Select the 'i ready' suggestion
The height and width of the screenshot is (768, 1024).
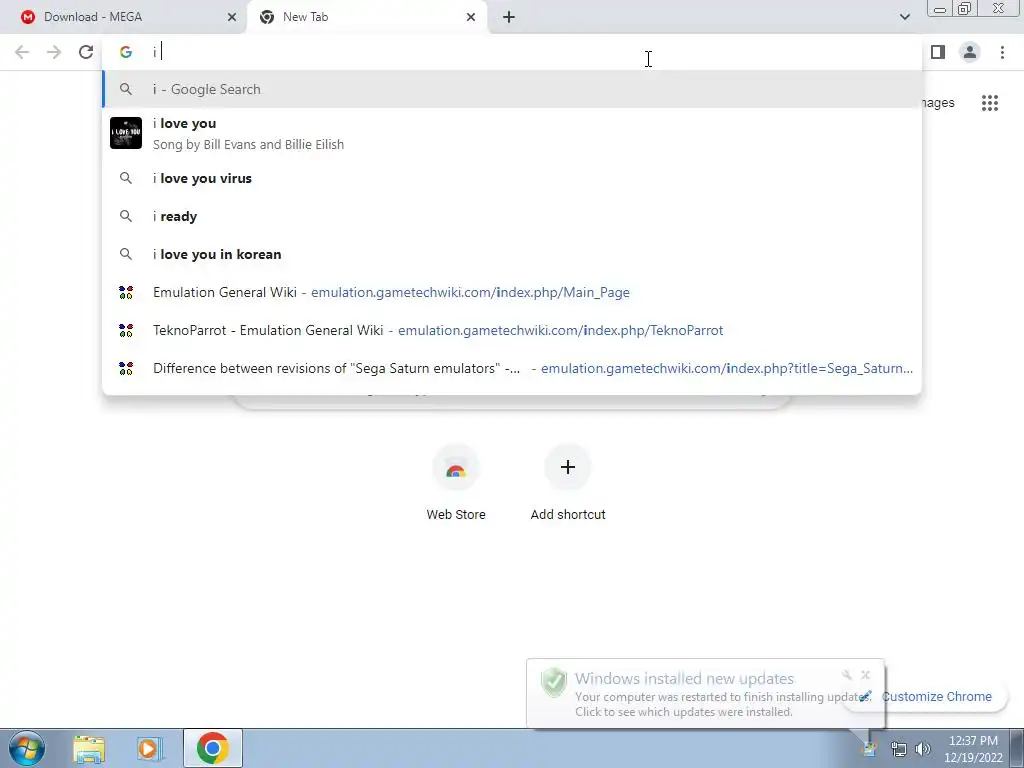[512, 216]
